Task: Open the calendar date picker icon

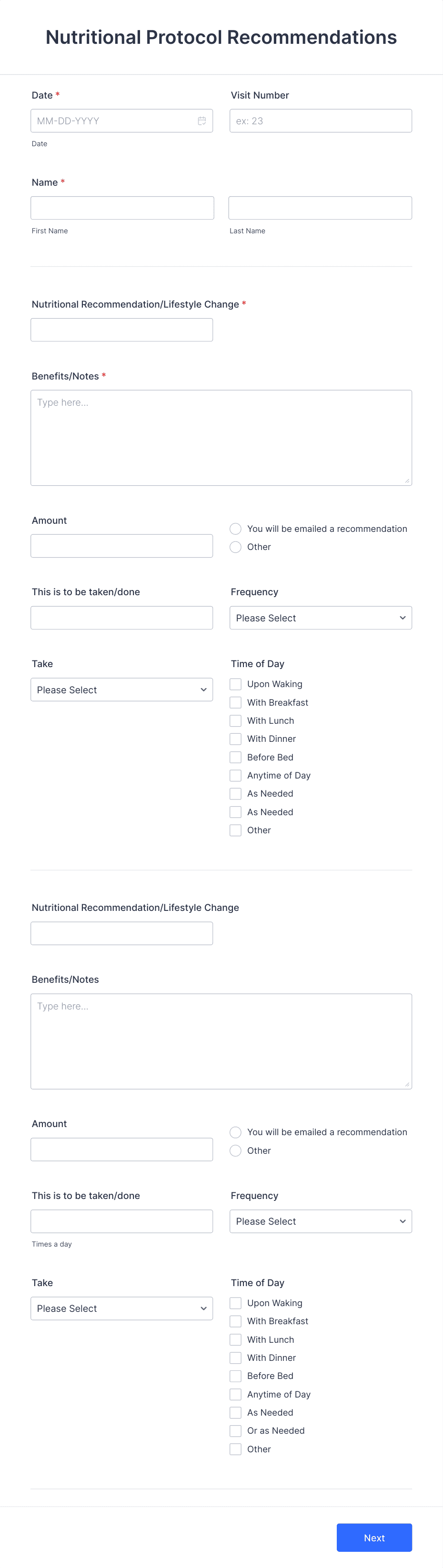Action: [201, 120]
